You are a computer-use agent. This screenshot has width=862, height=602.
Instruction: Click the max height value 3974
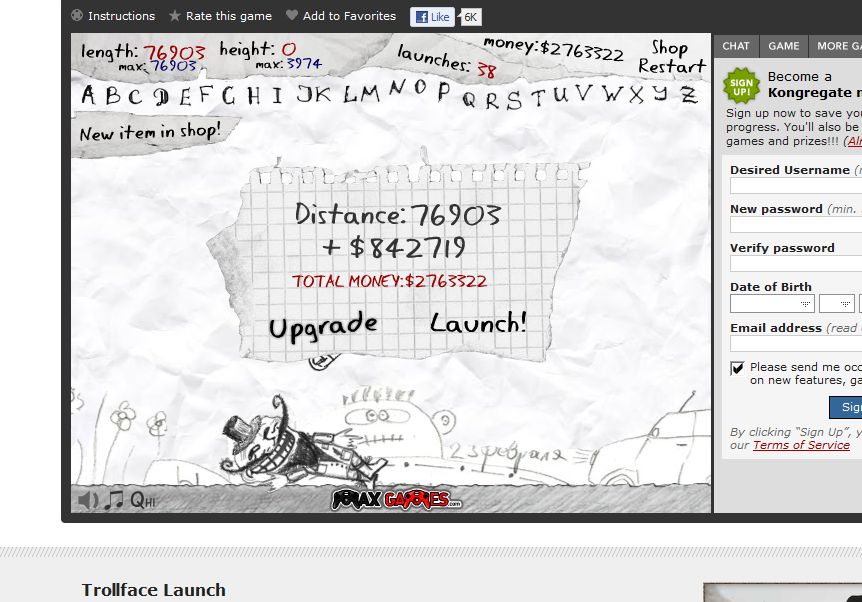coord(305,64)
